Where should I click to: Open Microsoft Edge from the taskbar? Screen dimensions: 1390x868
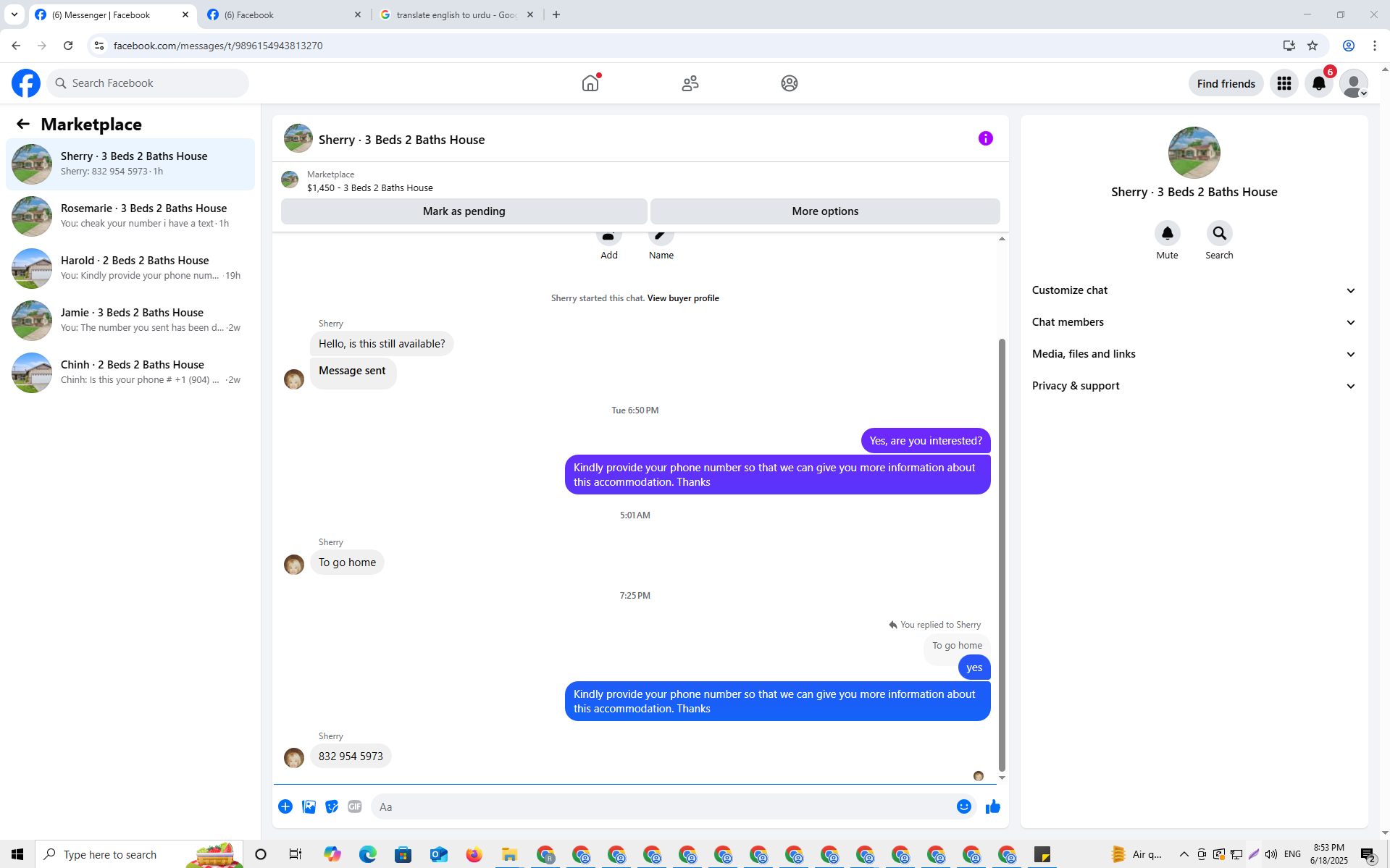pyautogui.click(x=368, y=854)
